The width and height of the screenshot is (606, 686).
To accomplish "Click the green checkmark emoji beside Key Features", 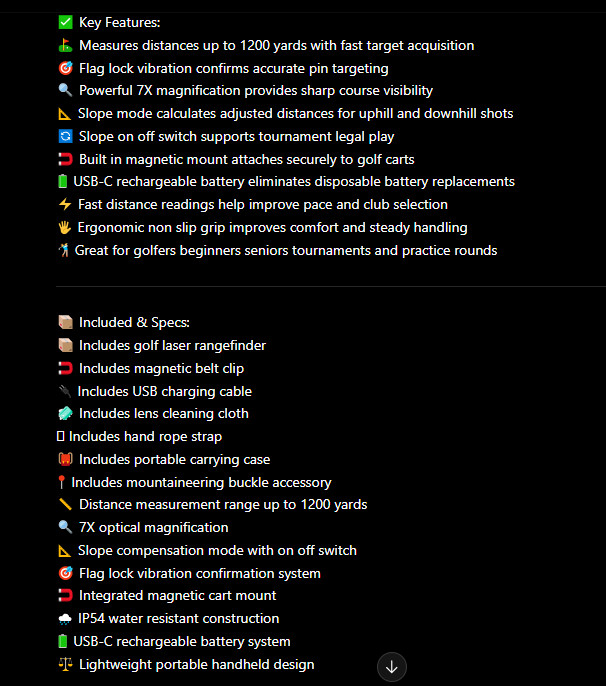I will click(x=66, y=22).
